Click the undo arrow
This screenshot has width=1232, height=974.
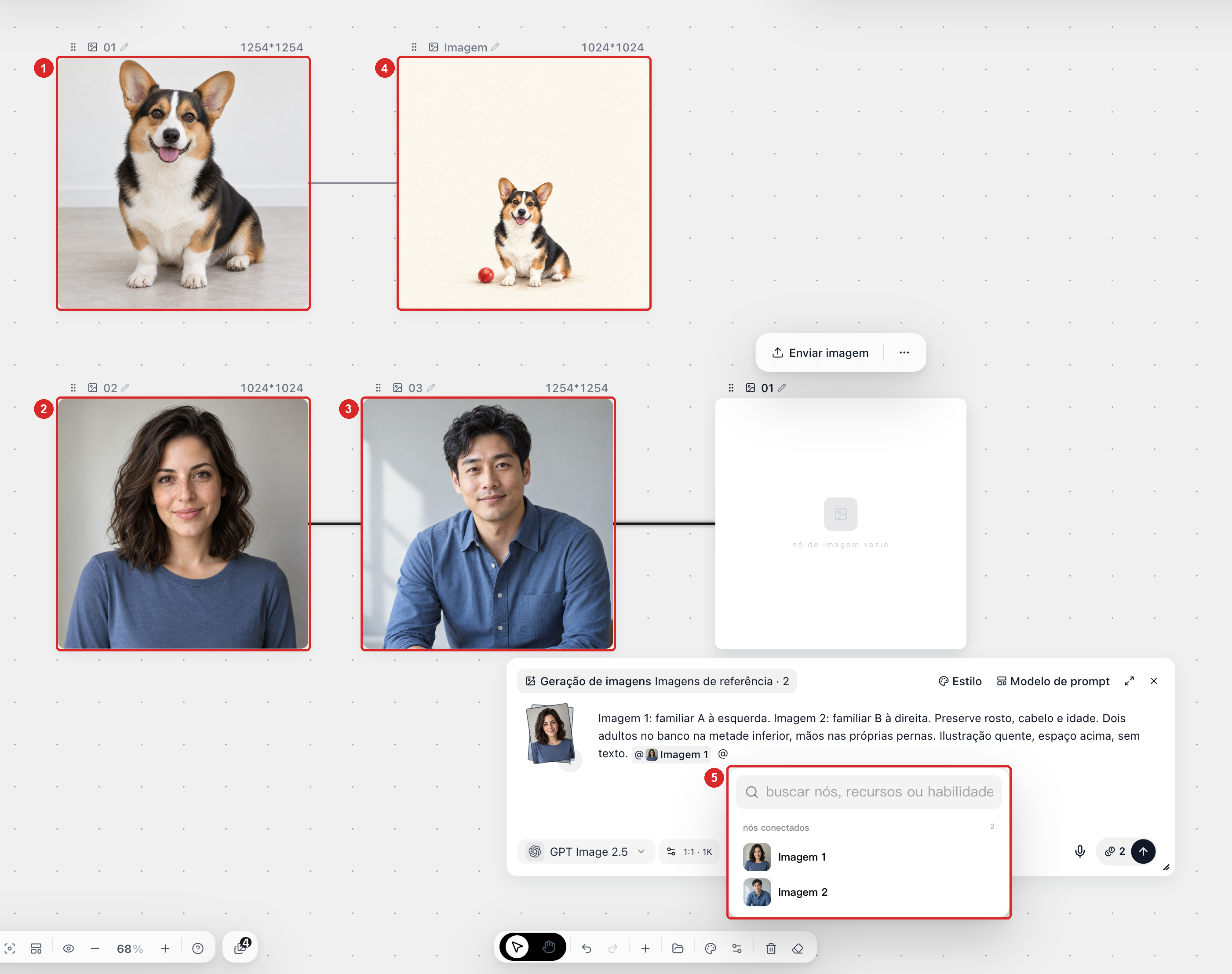point(587,949)
